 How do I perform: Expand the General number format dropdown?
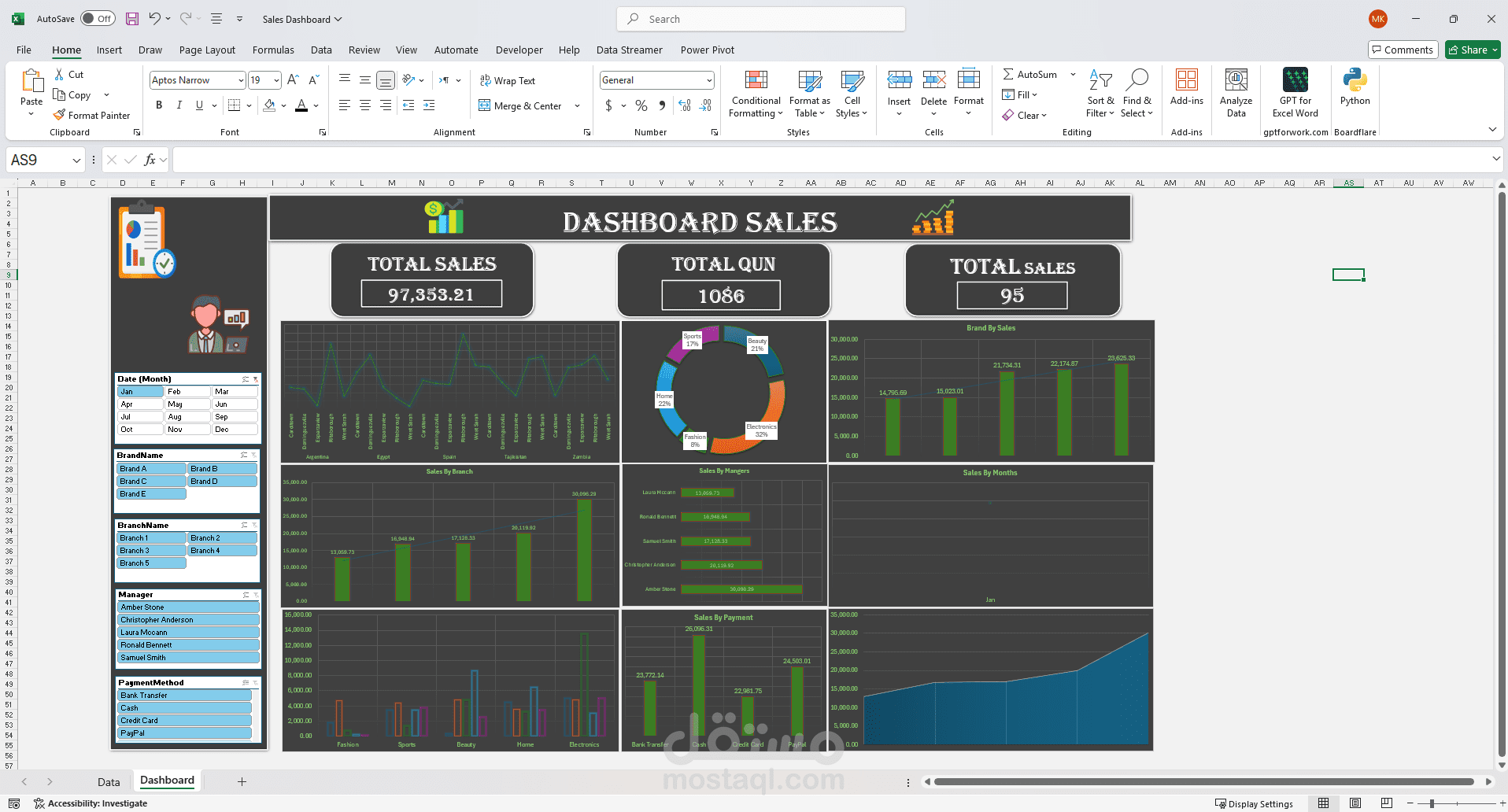point(708,79)
